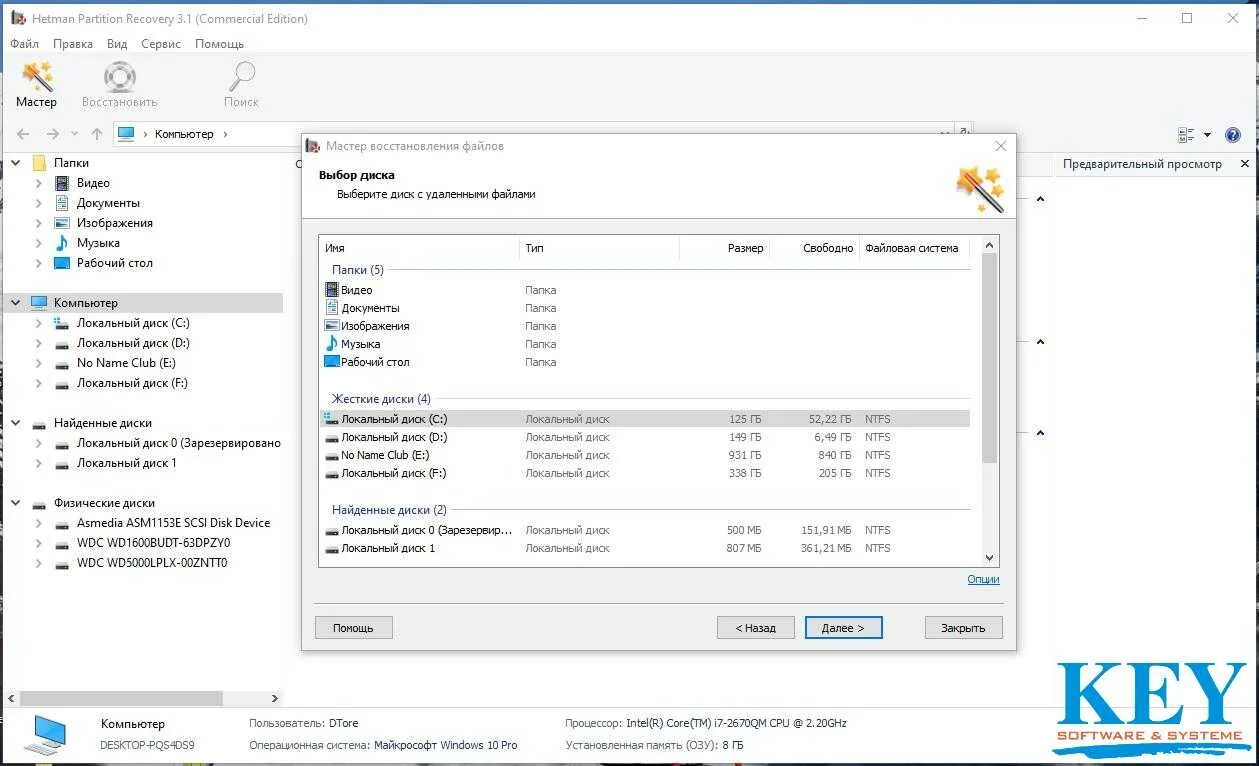Go up one level arrow

[x=97, y=134]
